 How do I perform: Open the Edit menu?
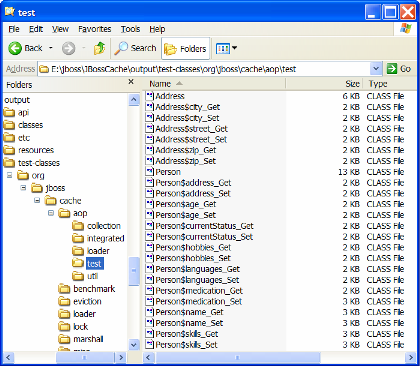(x=36, y=29)
